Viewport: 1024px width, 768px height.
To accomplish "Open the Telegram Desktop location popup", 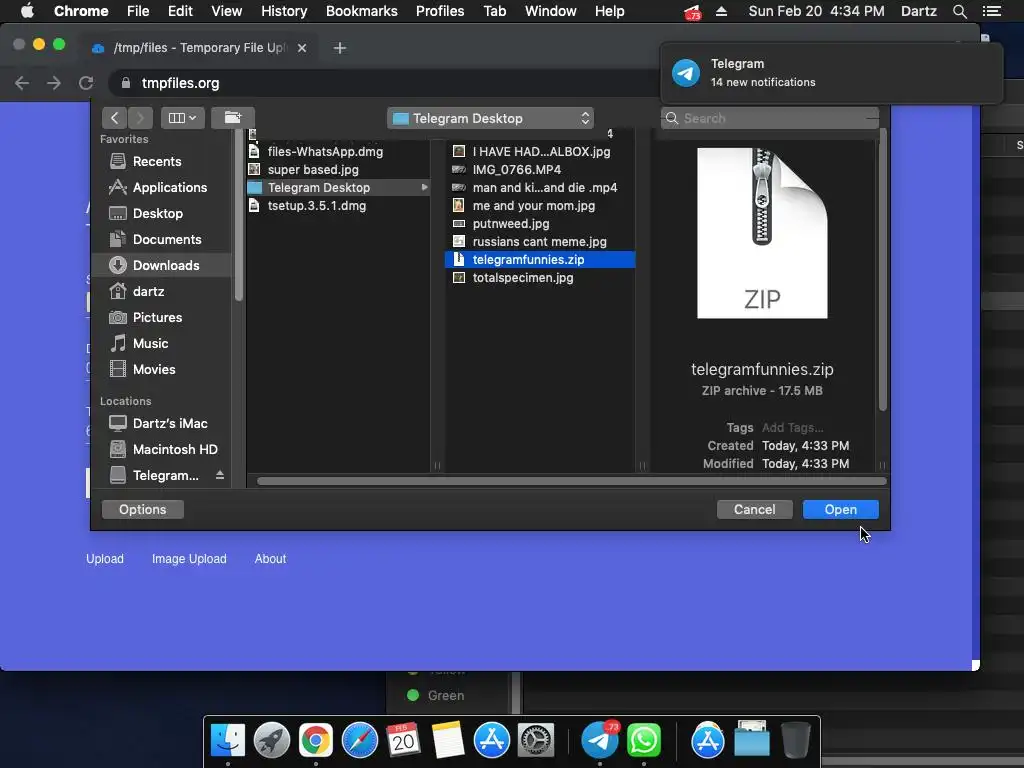I will [490, 118].
